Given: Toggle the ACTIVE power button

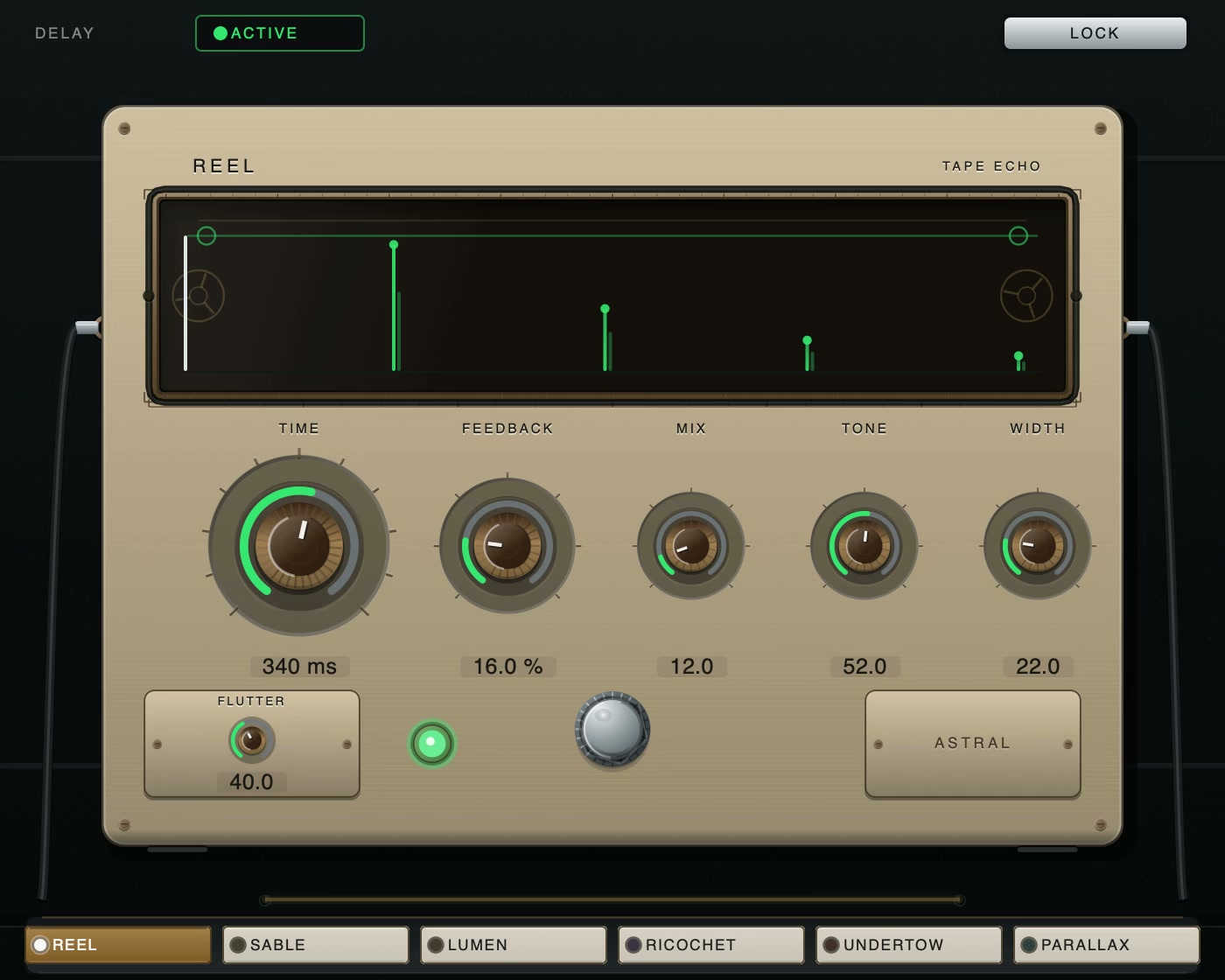Looking at the screenshot, I should pos(279,33).
